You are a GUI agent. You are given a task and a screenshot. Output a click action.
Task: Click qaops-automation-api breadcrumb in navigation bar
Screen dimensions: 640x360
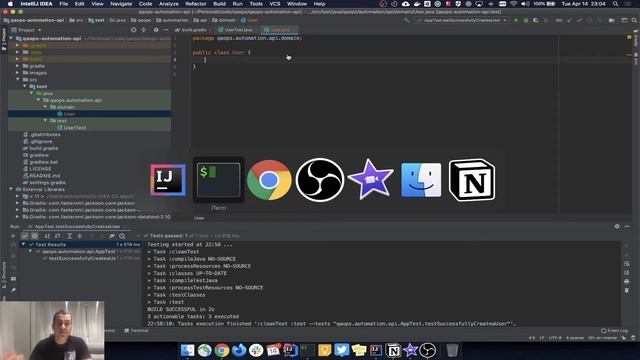[34, 20]
